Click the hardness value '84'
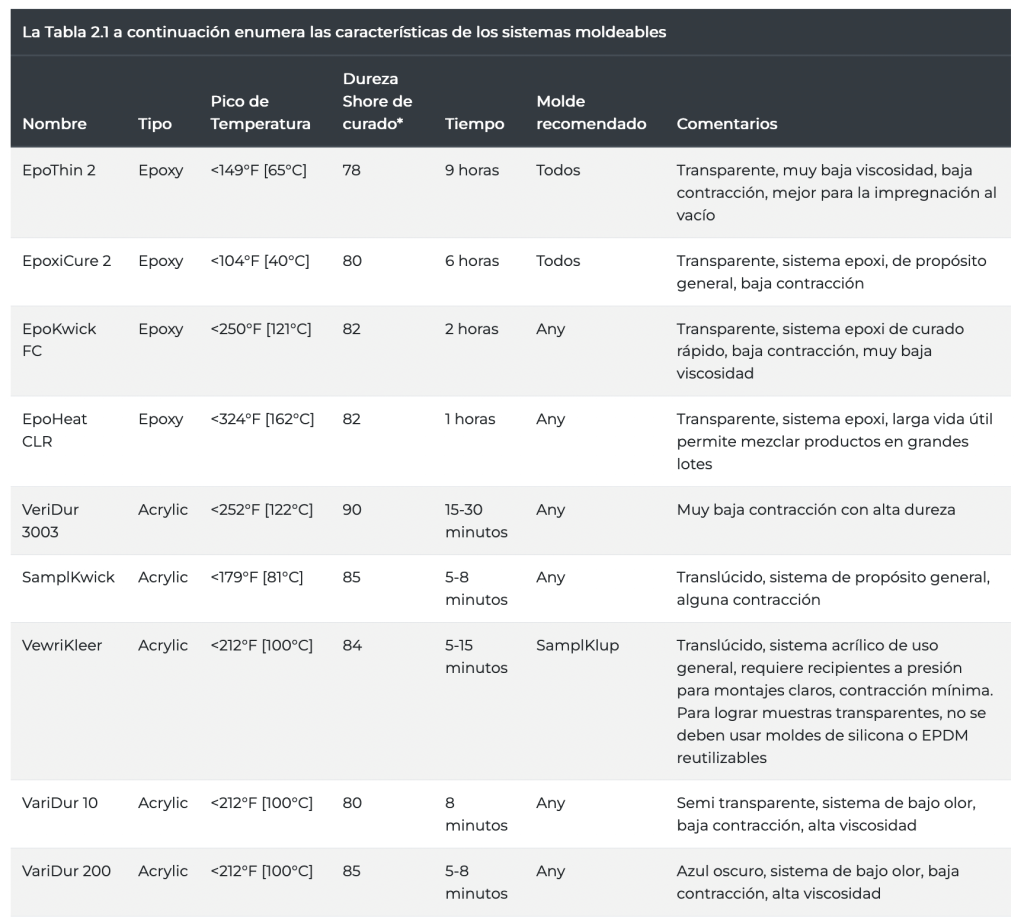This screenshot has height=923, width=1024. [x=352, y=645]
